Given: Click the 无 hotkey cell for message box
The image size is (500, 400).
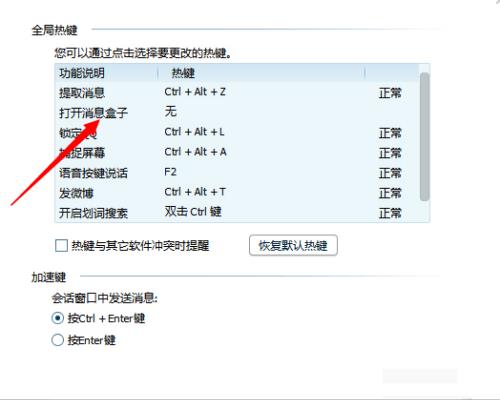Looking at the screenshot, I should [x=170, y=112].
